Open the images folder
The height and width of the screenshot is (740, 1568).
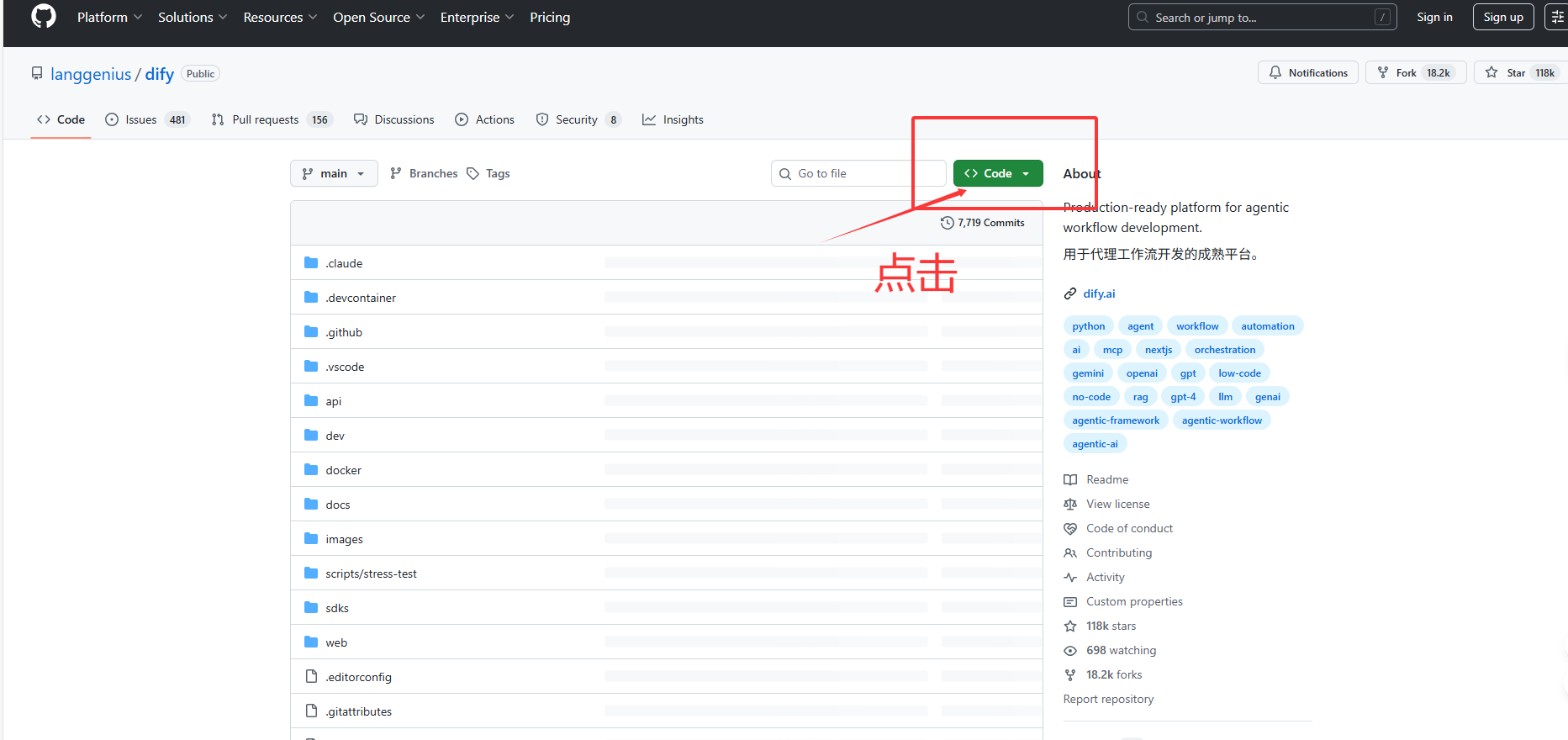tap(345, 539)
